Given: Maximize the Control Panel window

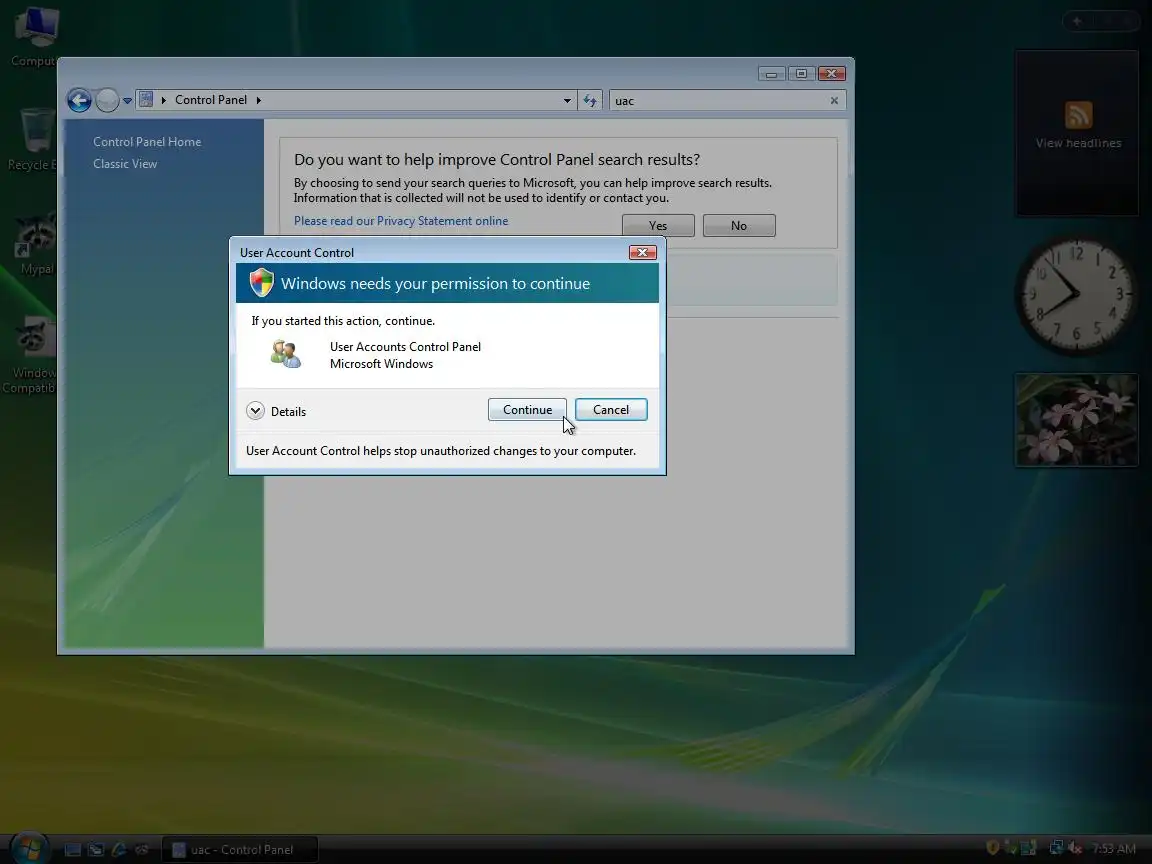Looking at the screenshot, I should pos(802,73).
